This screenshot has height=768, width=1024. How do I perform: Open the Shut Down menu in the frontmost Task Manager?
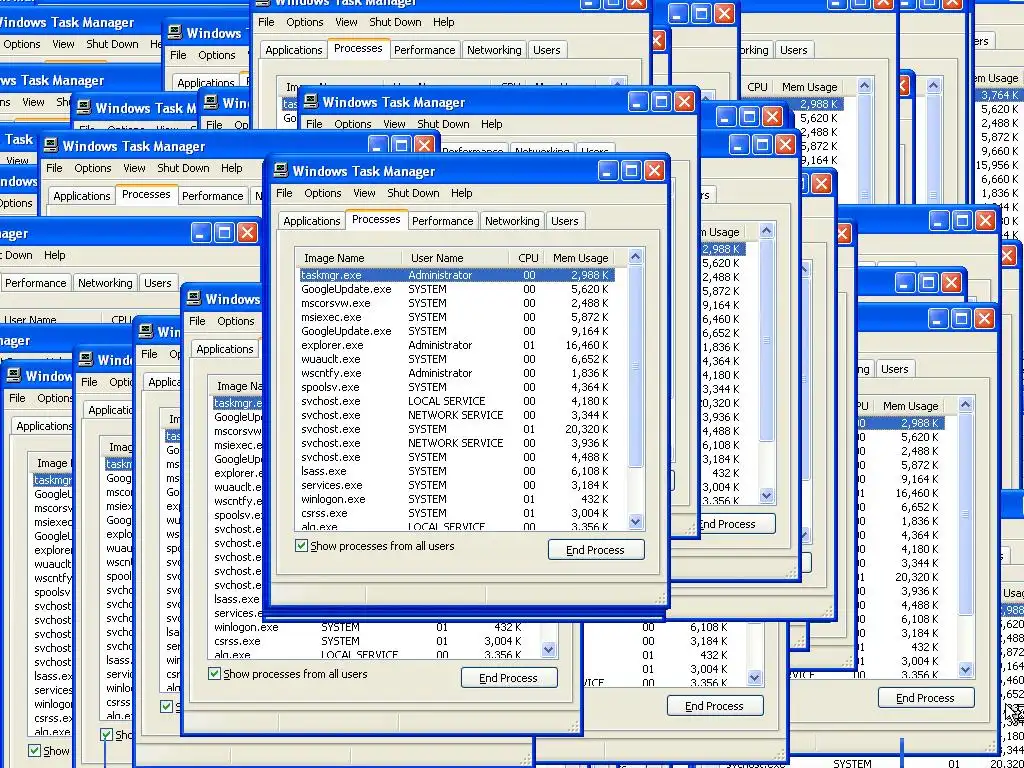(x=413, y=193)
